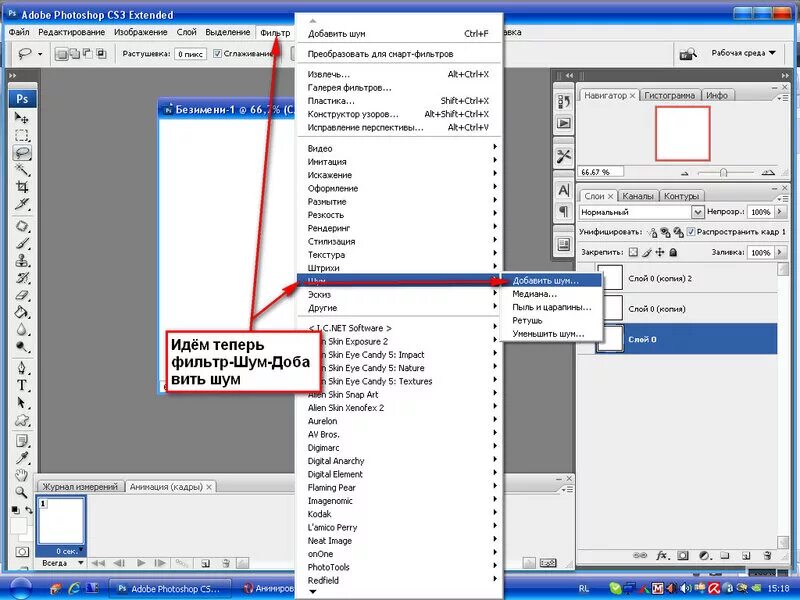This screenshot has width=800, height=600.
Task: Select the Slice tool
Action: point(21,204)
